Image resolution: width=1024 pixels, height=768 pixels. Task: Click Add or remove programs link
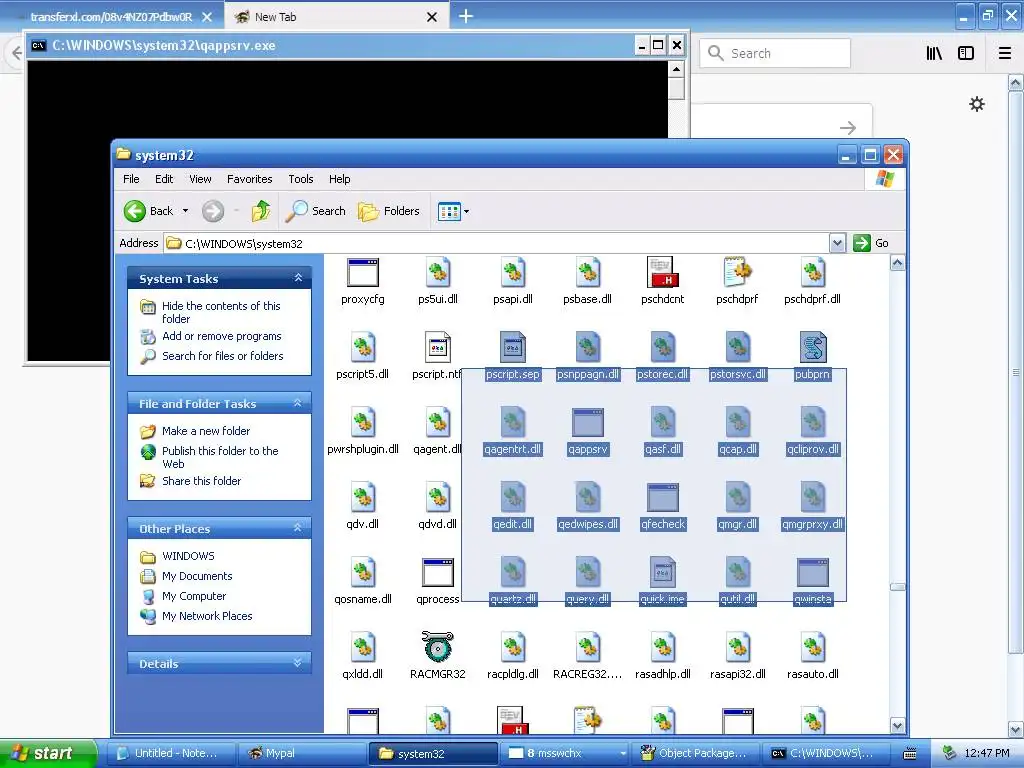coord(221,336)
